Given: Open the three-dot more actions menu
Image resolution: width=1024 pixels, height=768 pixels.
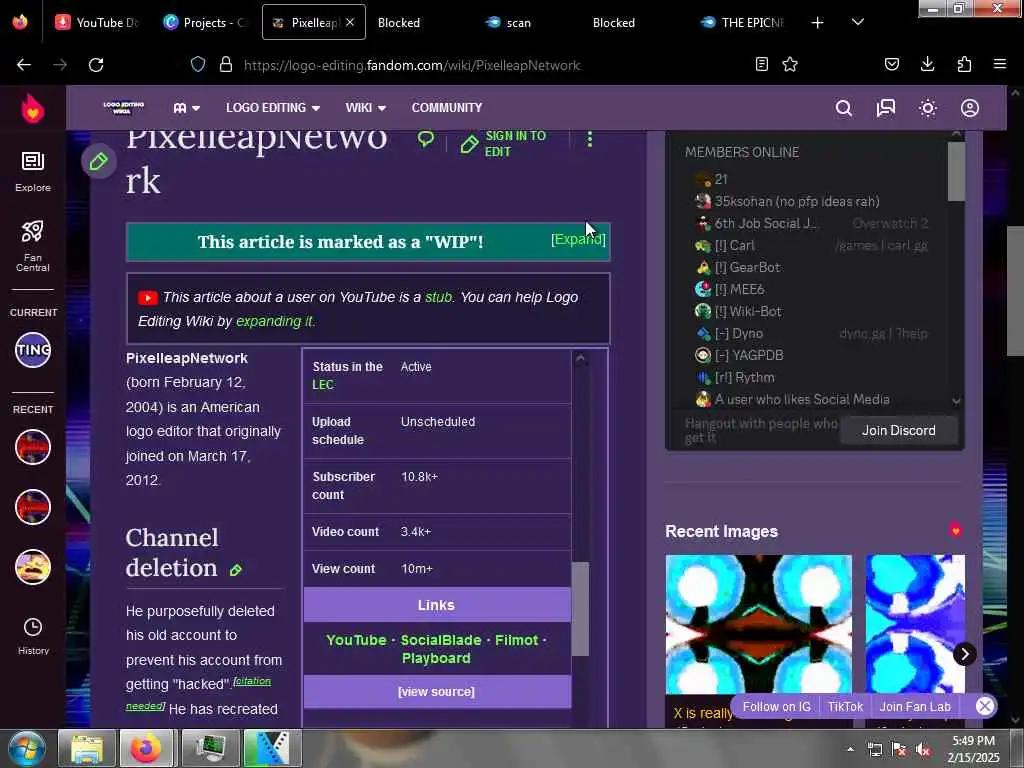Looking at the screenshot, I should [x=590, y=139].
